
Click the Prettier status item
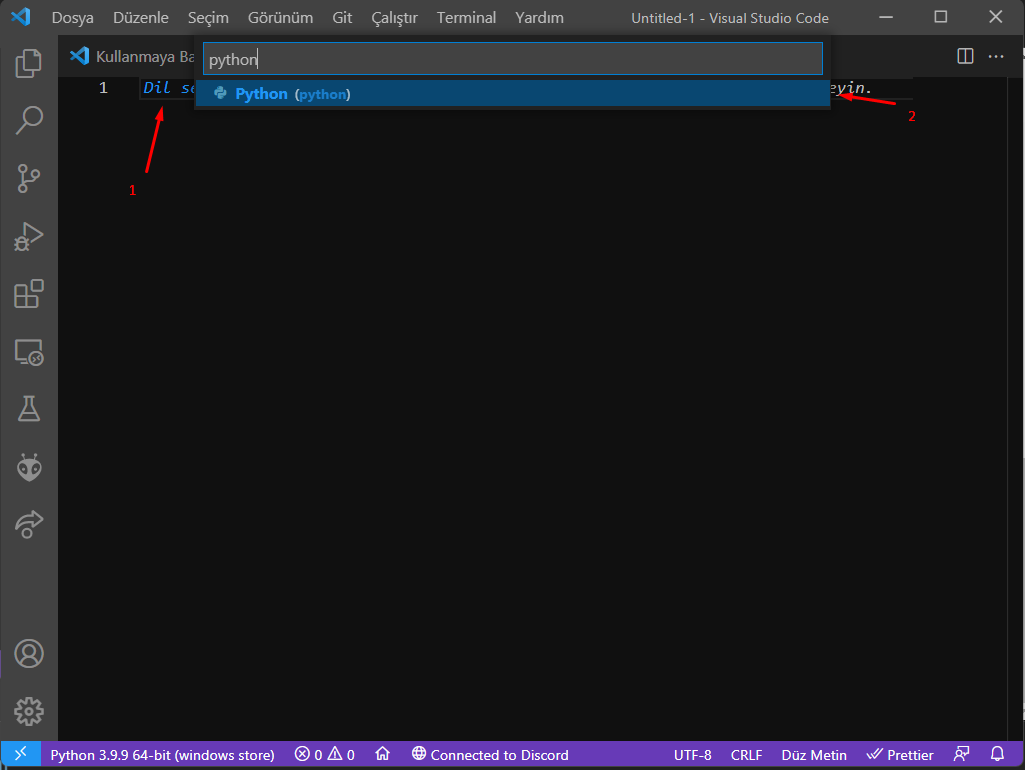click(x=900, y=755)
